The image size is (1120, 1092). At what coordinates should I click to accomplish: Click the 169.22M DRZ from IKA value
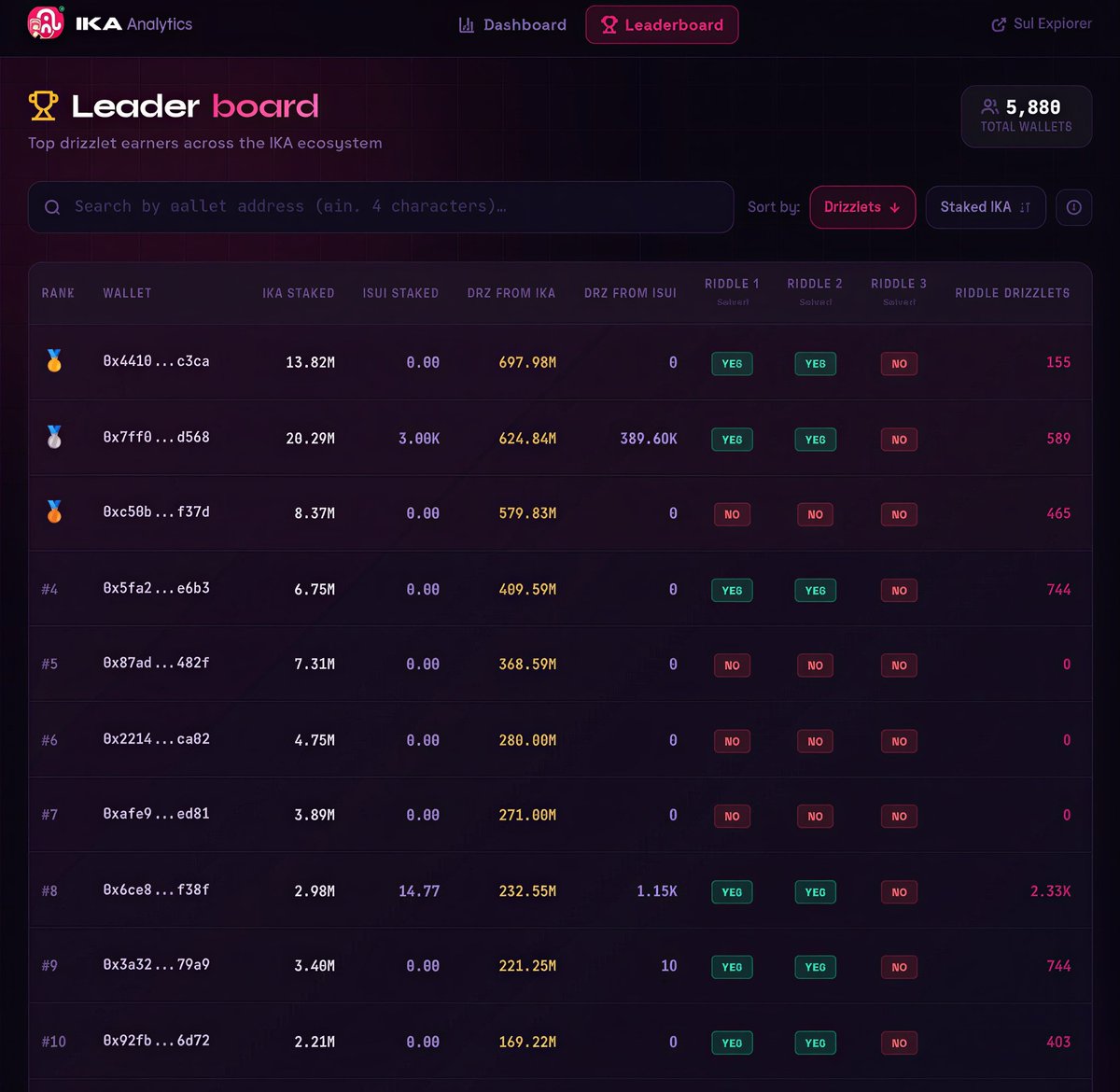click(x=527, y=1042)
